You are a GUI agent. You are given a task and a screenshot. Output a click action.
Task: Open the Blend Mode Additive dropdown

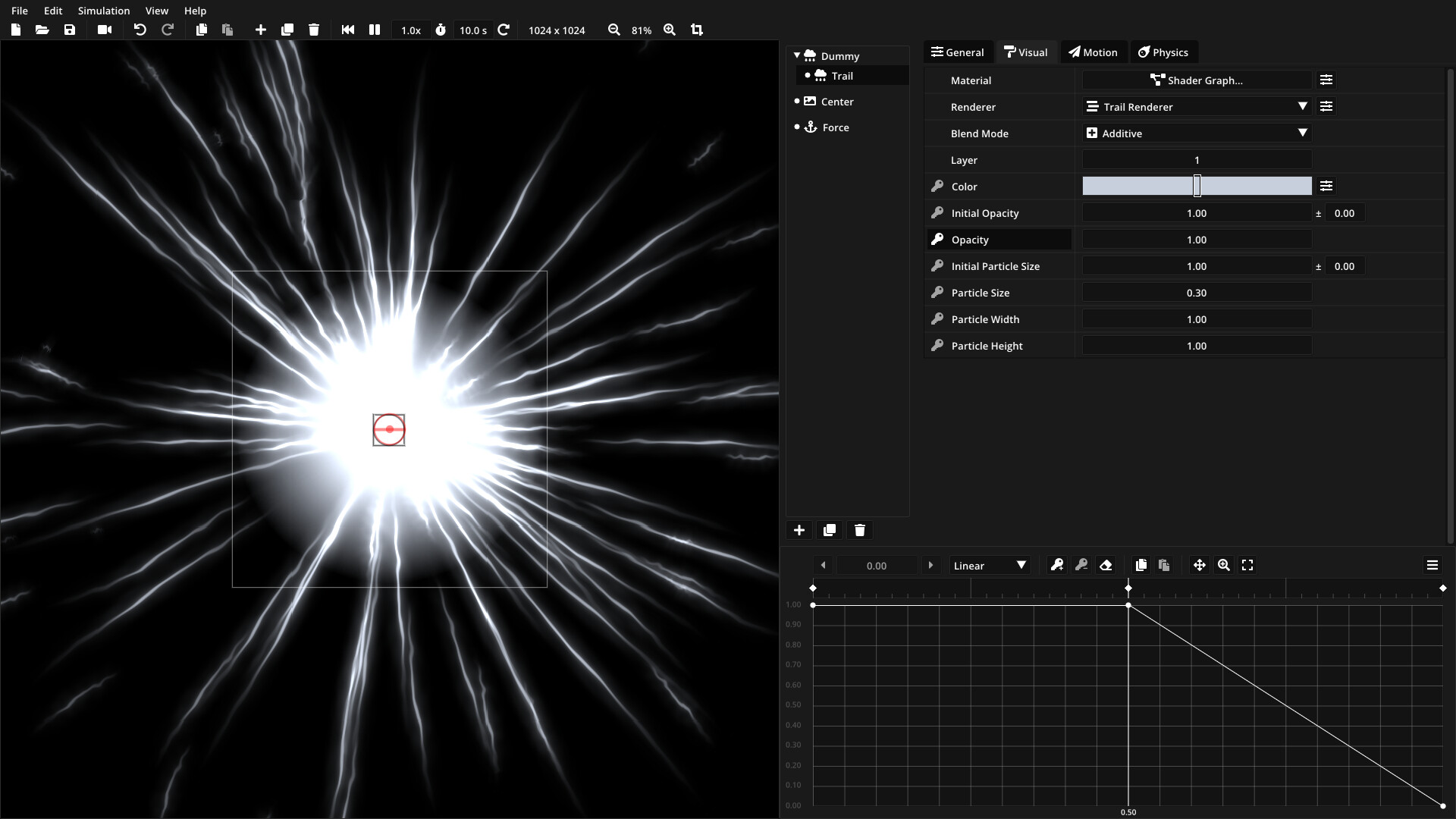coord(1197,133)
